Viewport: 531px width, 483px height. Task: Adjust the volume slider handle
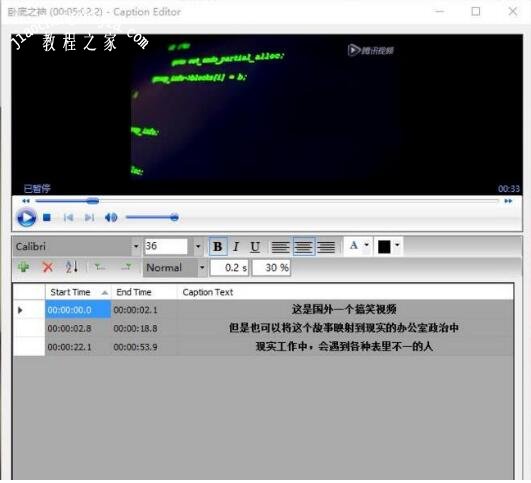[x=174, y=217]
